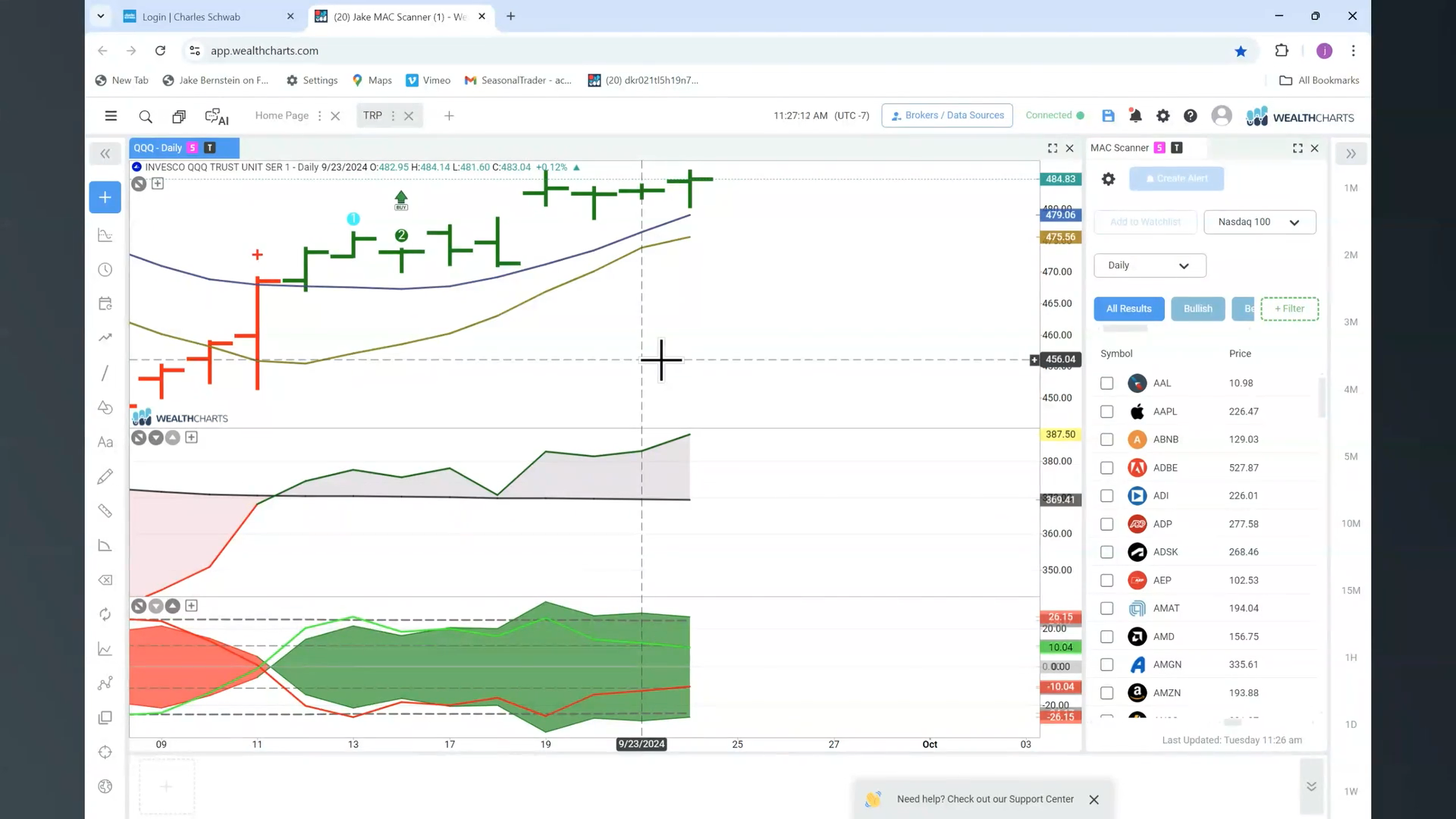1456x819 pixels.
Task: Open the window layouts icon
Action: click(179, 116)
